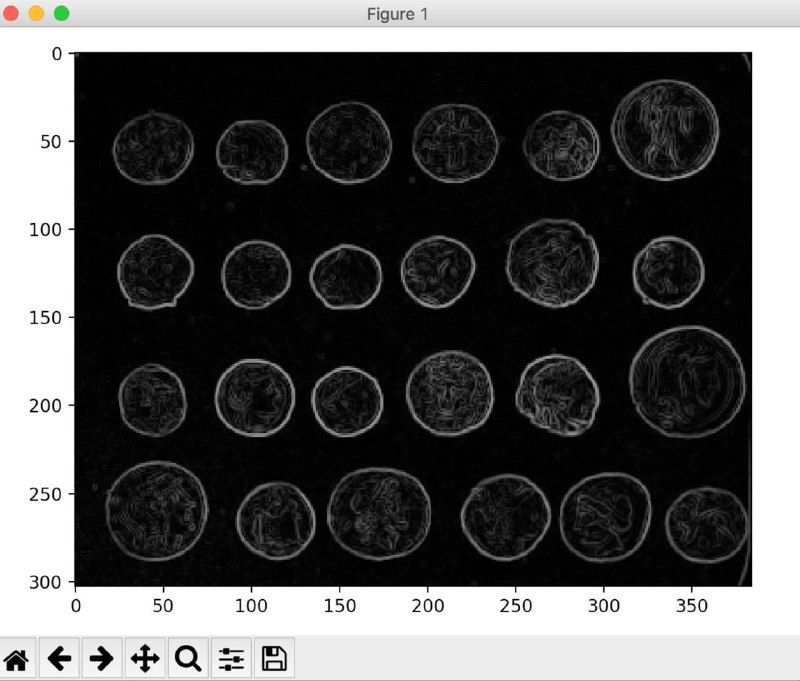Click the x-axis tick label 250

[515, 606]
